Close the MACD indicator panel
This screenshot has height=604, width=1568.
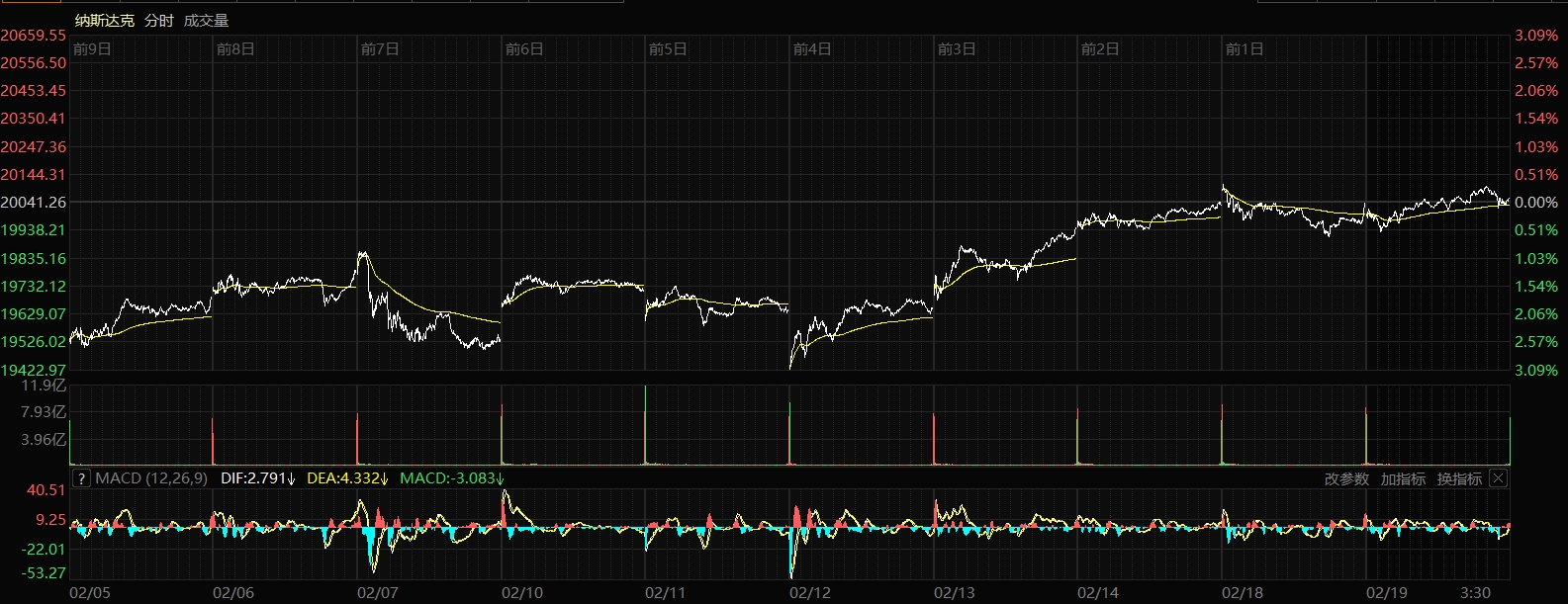(1498, 478)
